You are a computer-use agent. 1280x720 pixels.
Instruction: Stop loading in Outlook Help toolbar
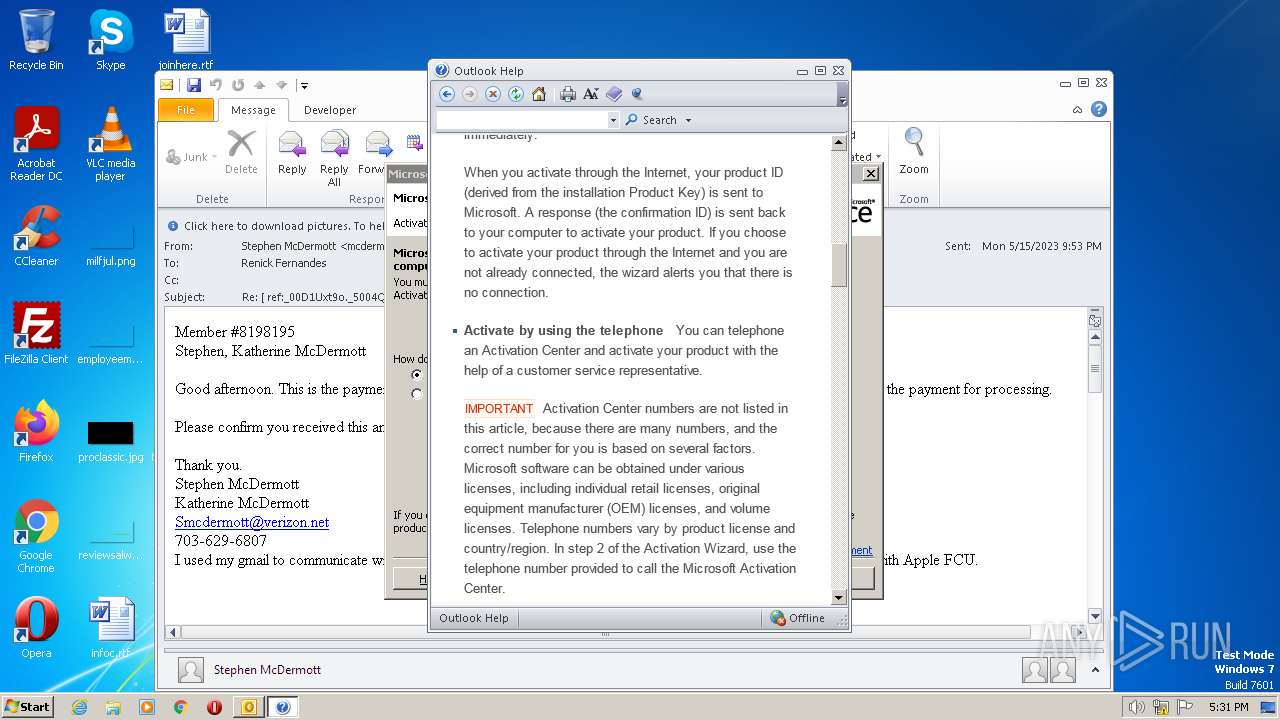click(x=493, y=94)
